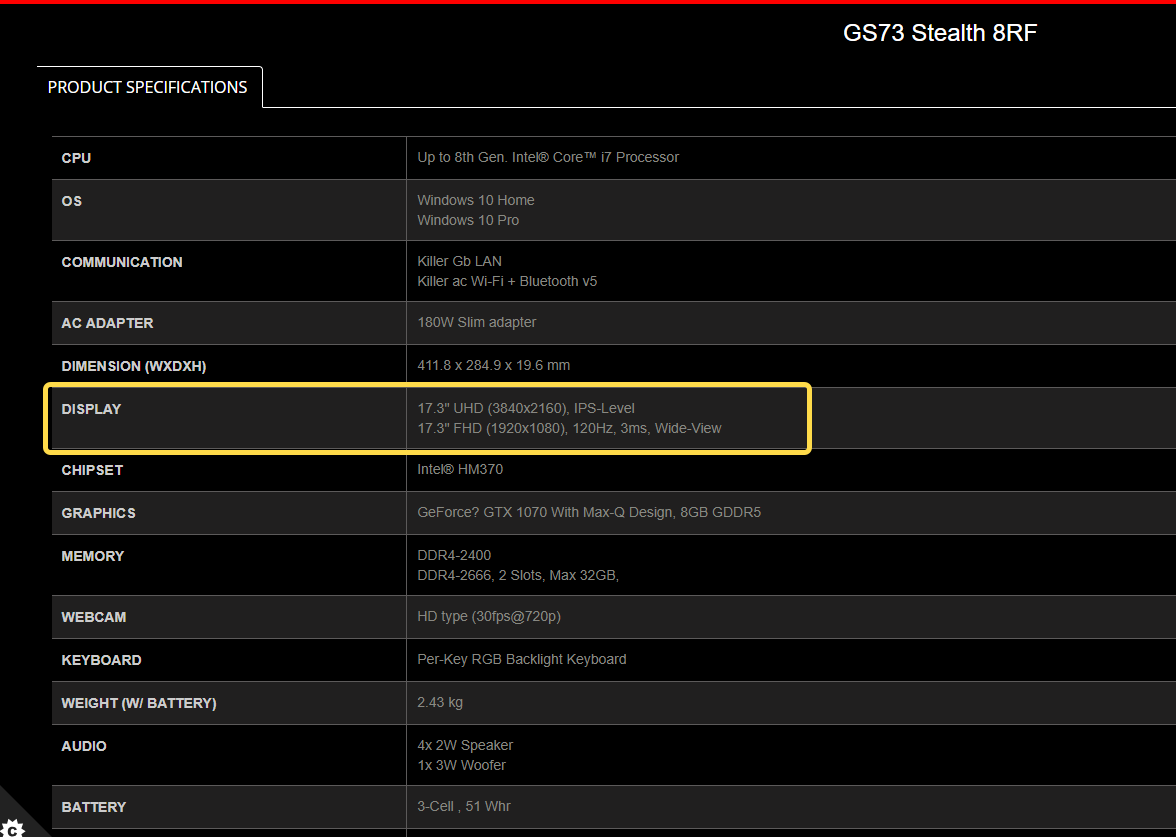Screen dimensions: 1176x837
Task: Select the "4x 2W Speaker" text
Action: tap(465, 746)
